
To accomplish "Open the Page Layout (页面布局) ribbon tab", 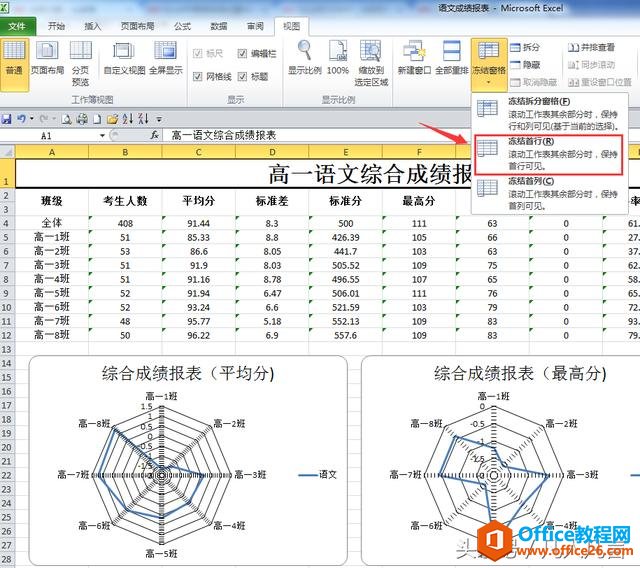I will coord(138,27).
